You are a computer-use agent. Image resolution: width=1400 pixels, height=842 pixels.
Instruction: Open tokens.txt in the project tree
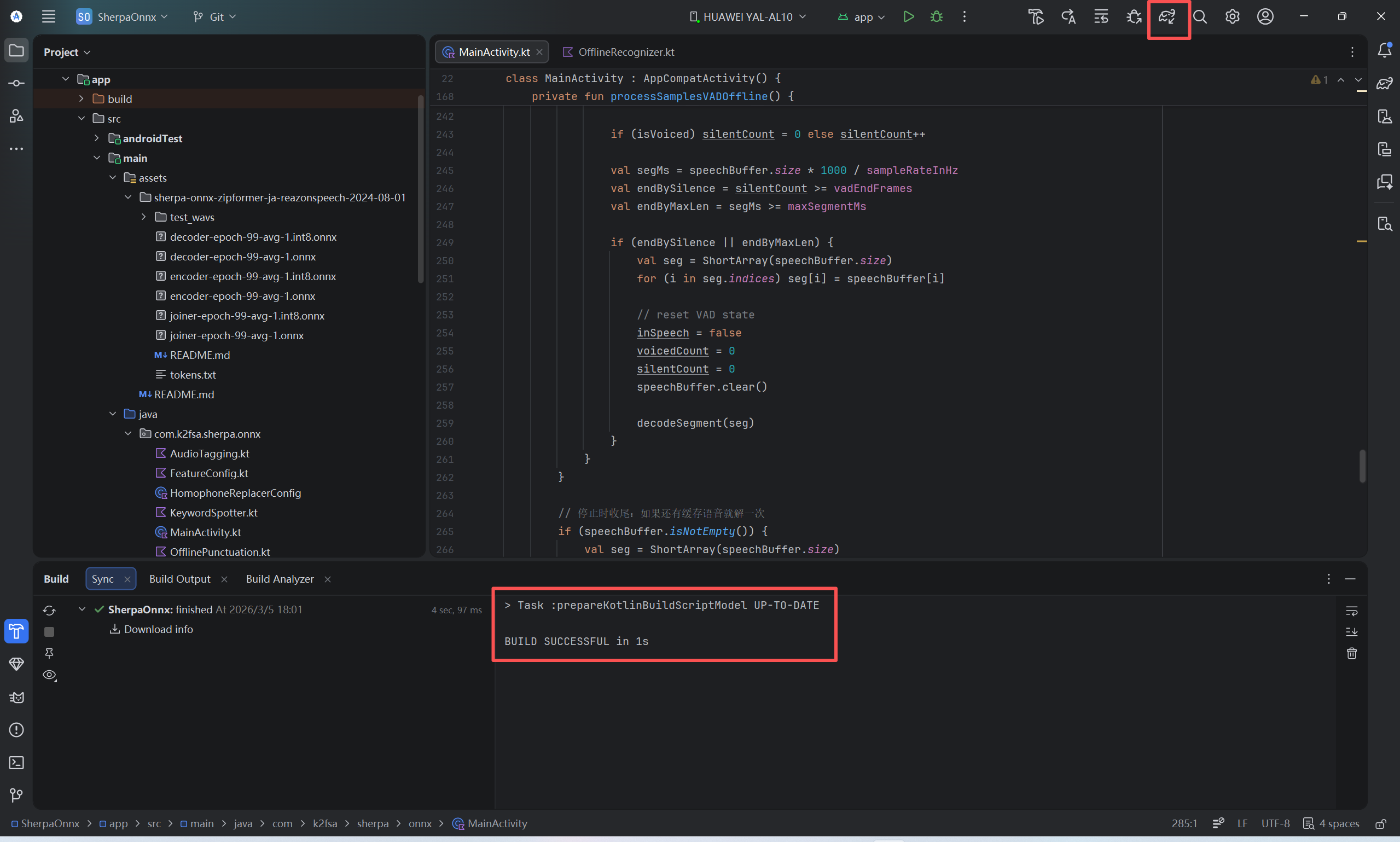point(193,375)
